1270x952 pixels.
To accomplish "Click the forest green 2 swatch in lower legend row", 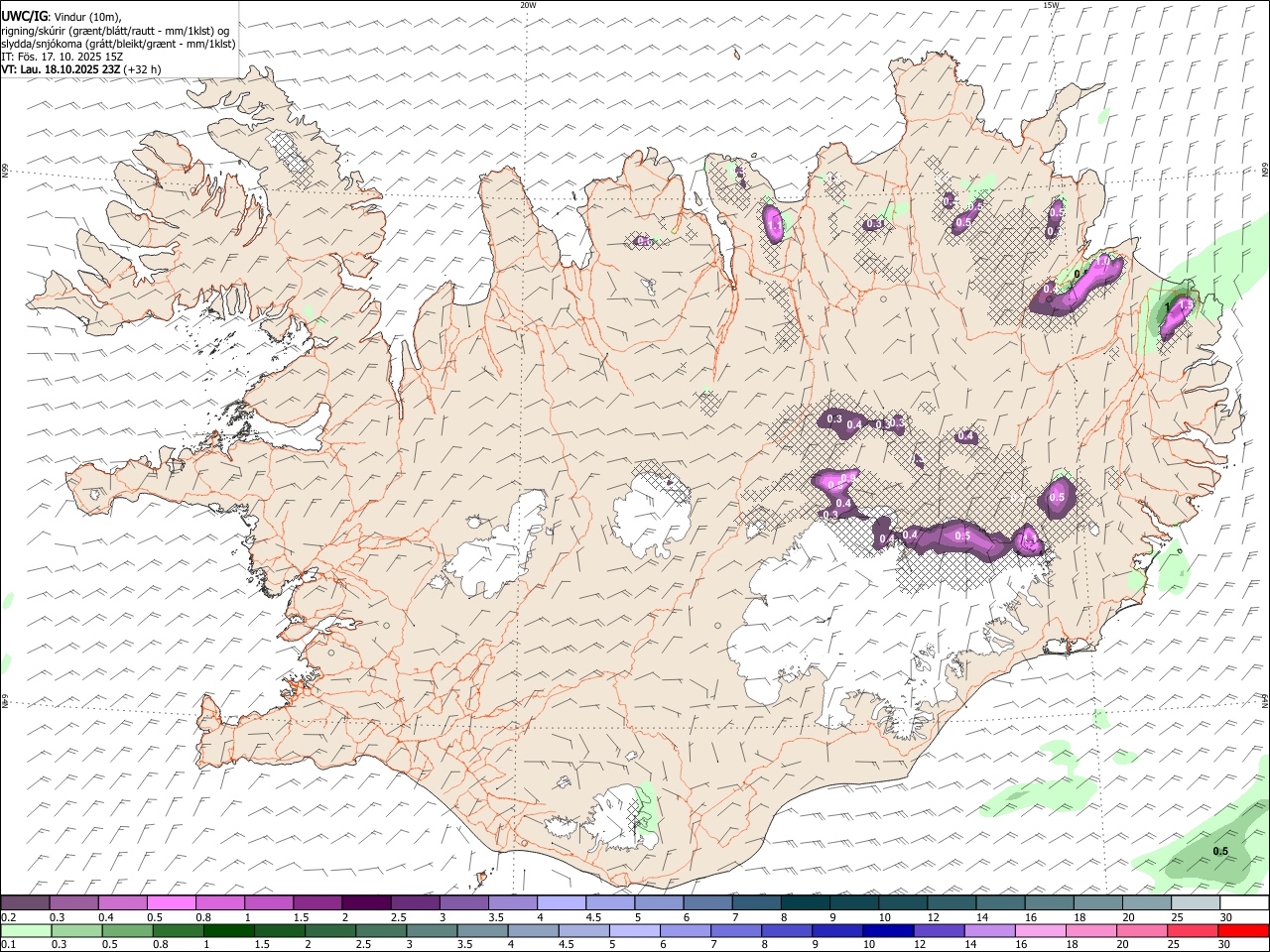I will coord(330,931).
